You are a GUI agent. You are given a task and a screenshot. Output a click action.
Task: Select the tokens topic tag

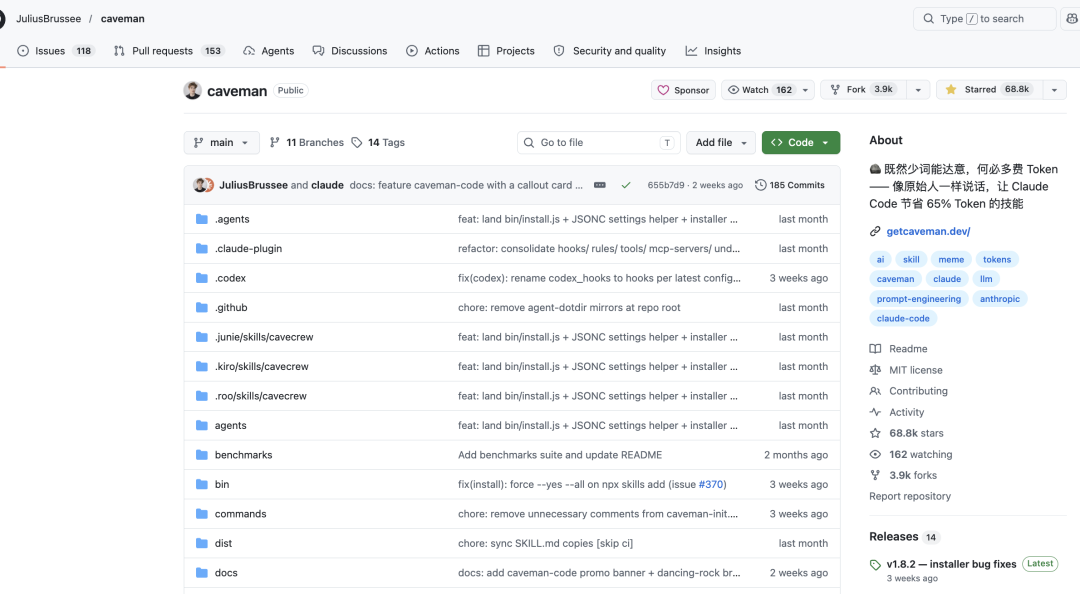pyautogui.click(x=997, y=260)
